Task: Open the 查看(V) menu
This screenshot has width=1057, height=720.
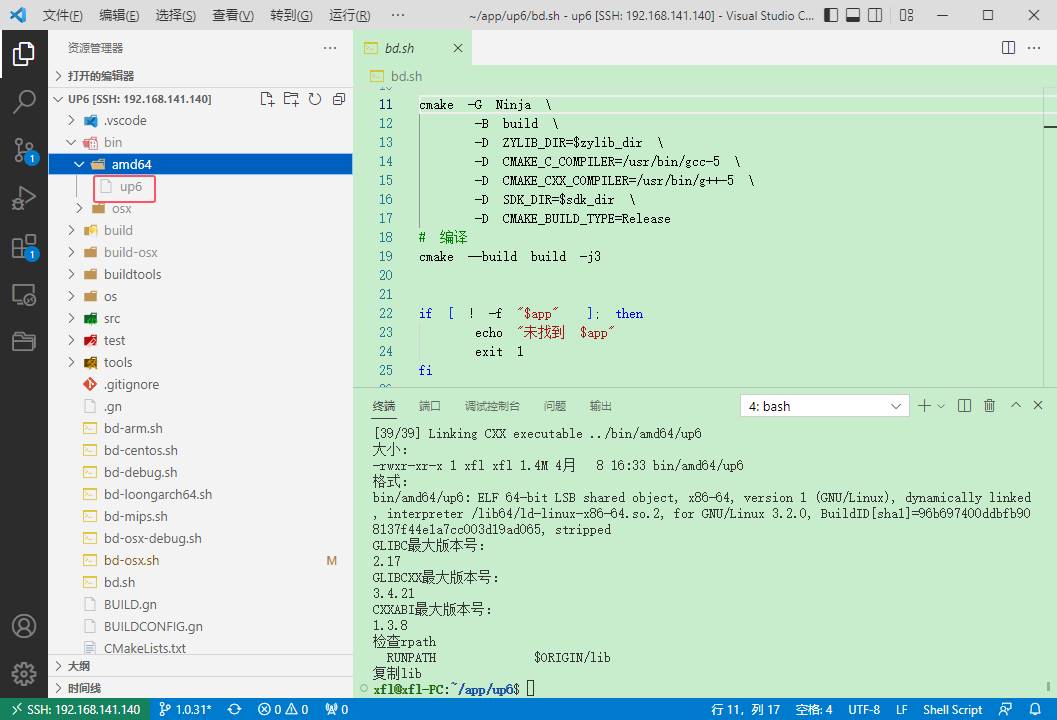Action: (233, 16)
